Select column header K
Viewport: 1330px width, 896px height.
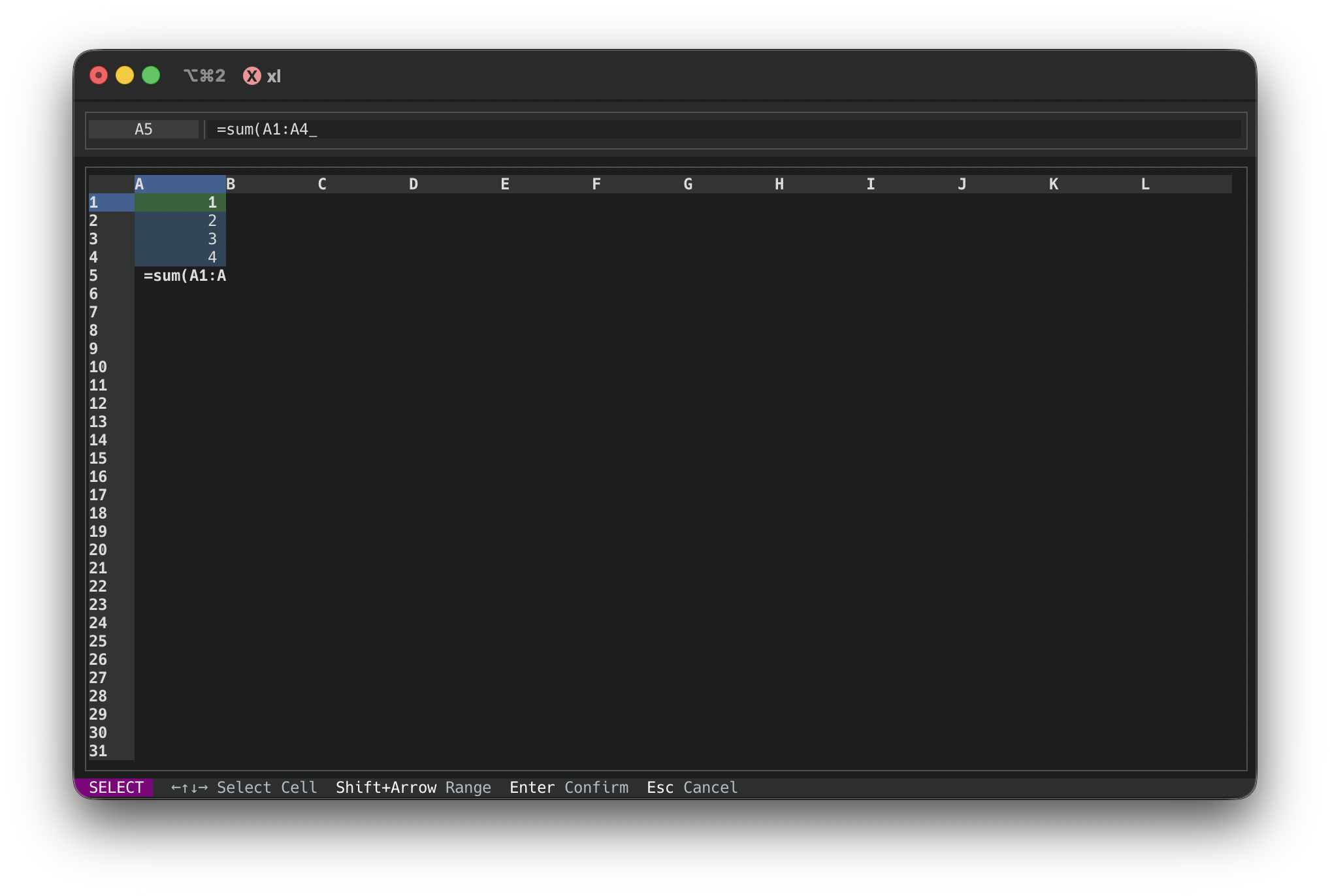(1095, 184)
